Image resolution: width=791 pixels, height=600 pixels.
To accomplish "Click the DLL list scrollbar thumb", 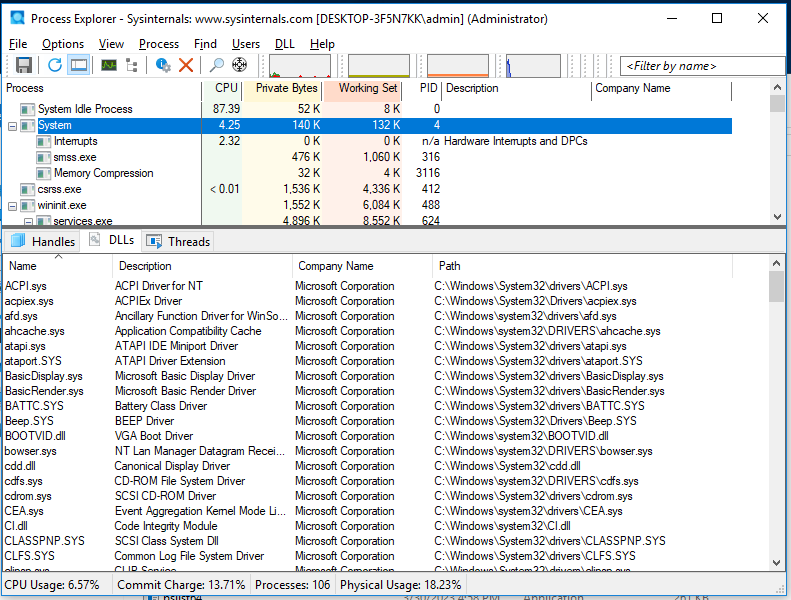I will pyautogui.click(x=777, y=287).
